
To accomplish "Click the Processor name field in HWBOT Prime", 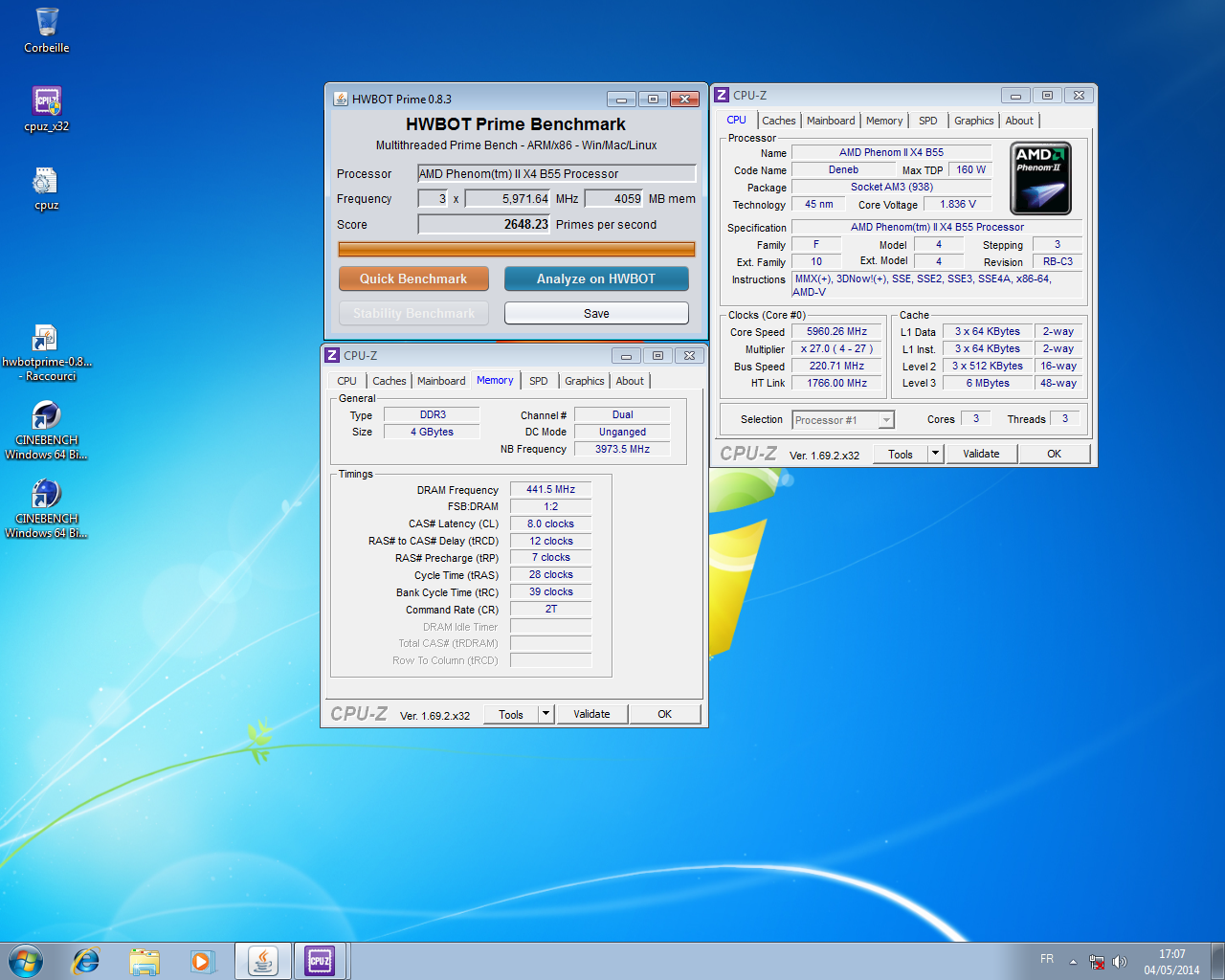I will click(x=557, y=173).
